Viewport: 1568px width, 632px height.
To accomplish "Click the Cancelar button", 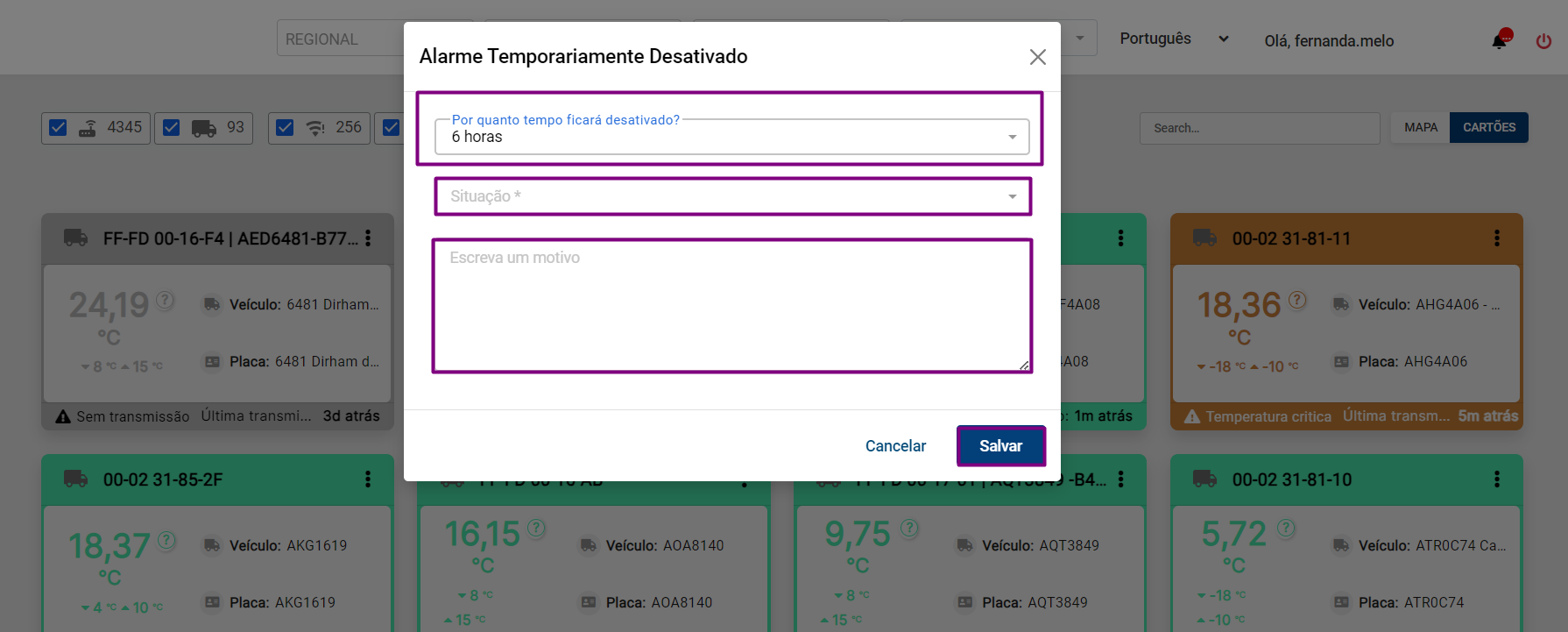I will [895, 446].
